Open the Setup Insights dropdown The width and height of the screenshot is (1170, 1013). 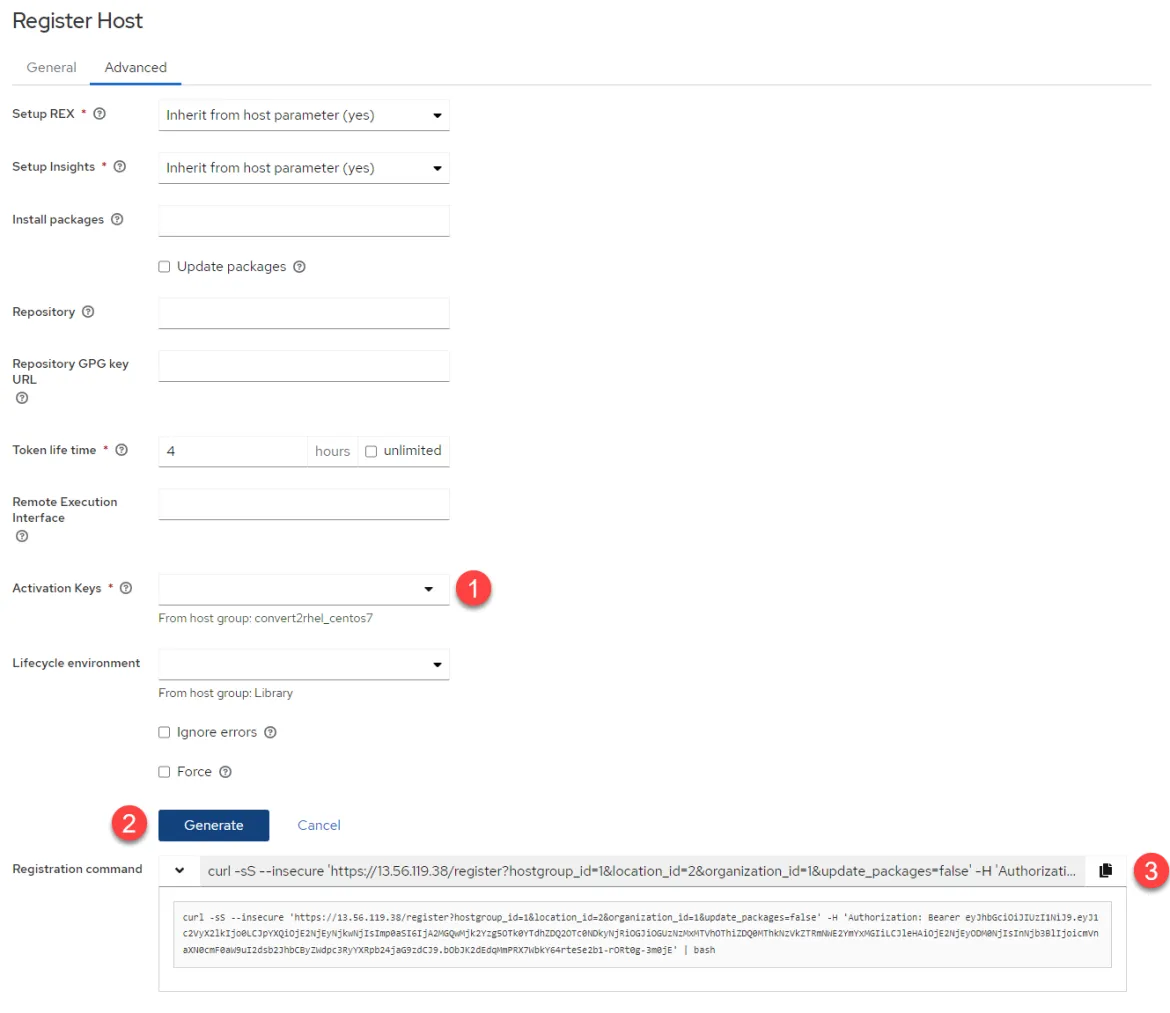click(304, 168)
